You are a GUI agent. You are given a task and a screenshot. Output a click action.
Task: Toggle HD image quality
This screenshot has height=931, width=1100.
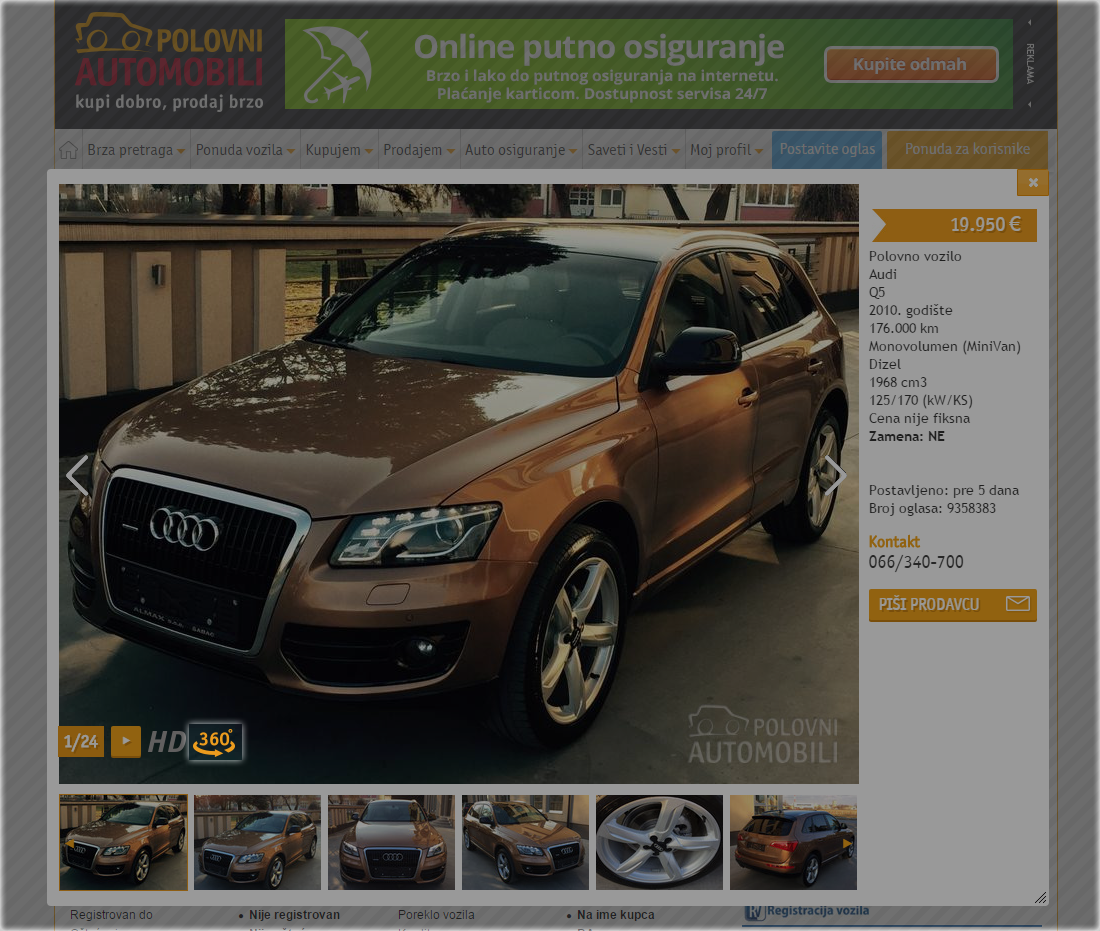click(x=166, y=741)
